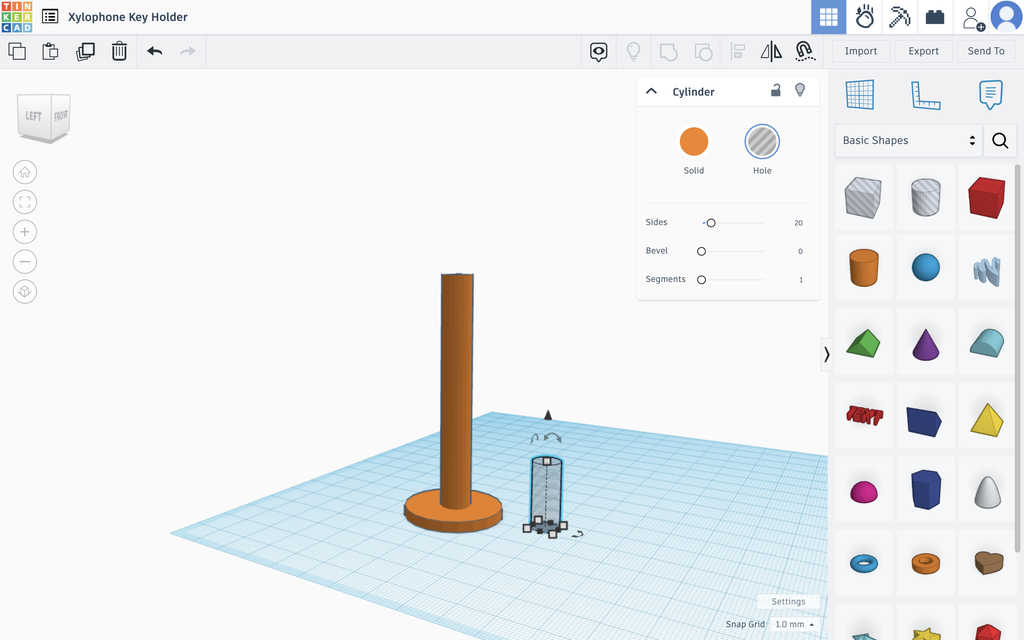Open the Blocks pickaxe workspace

click(900, 17)
